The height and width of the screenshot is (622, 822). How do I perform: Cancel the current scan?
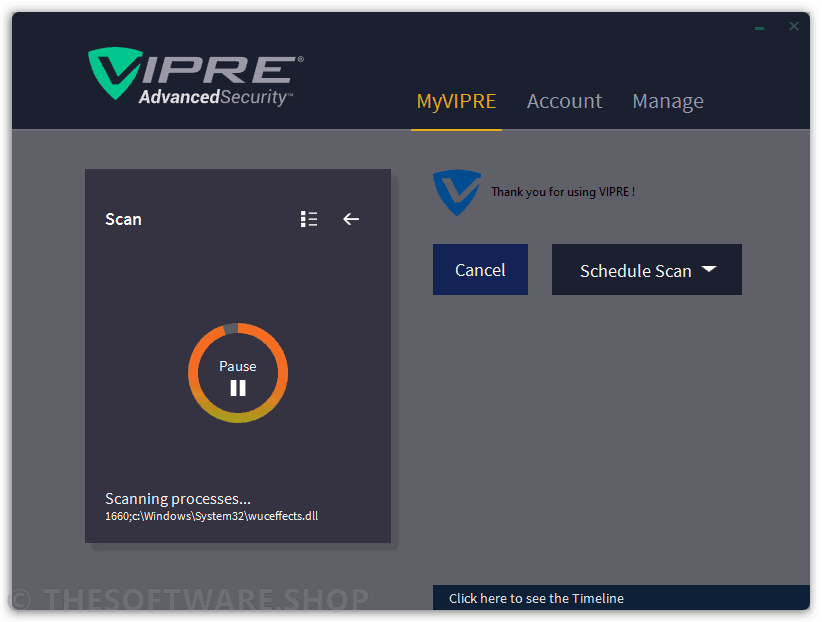(x=480, y=270)
